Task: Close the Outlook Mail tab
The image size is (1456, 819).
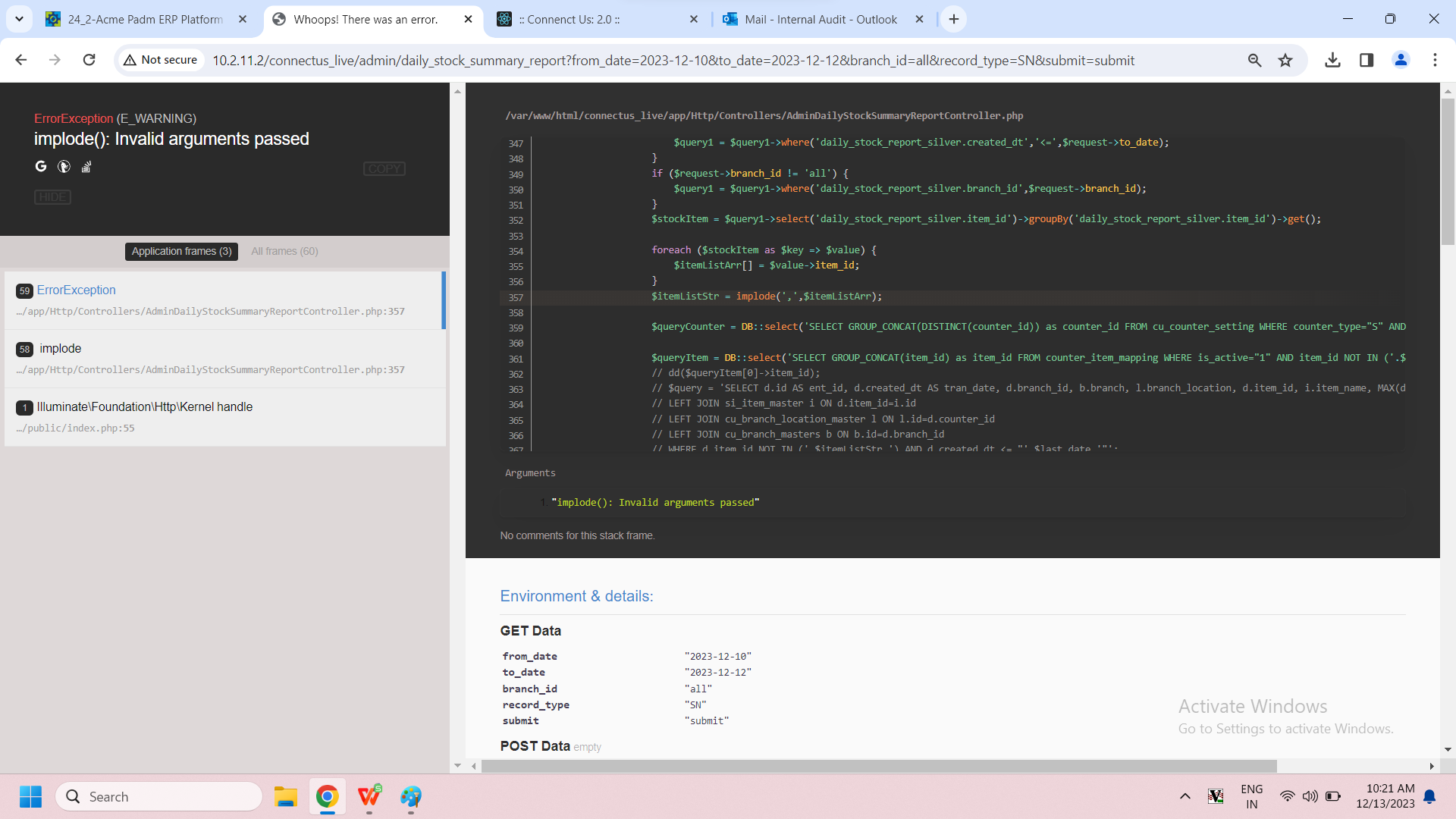Action: pos(919,19)
